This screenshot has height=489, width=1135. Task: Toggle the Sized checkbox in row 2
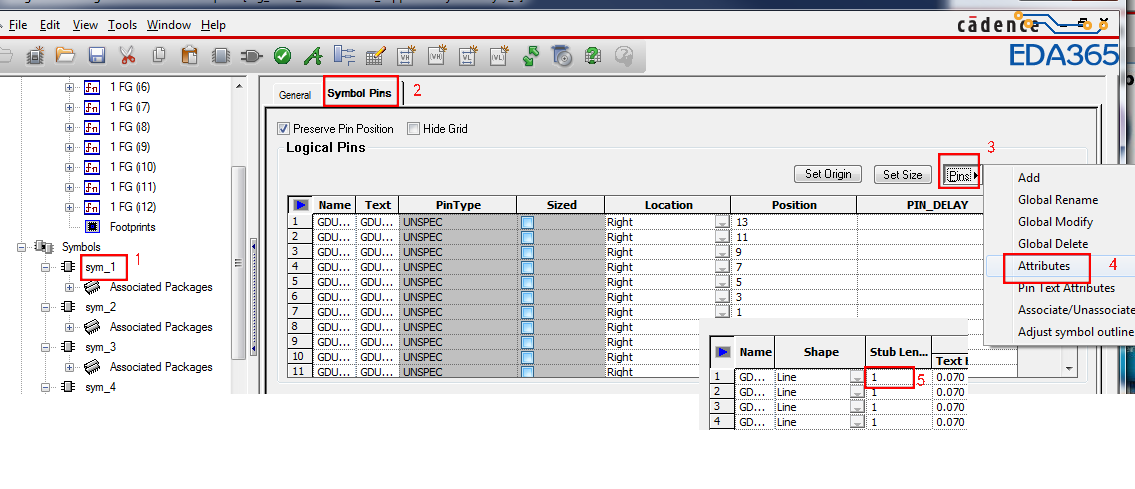[x=527, y=237]
